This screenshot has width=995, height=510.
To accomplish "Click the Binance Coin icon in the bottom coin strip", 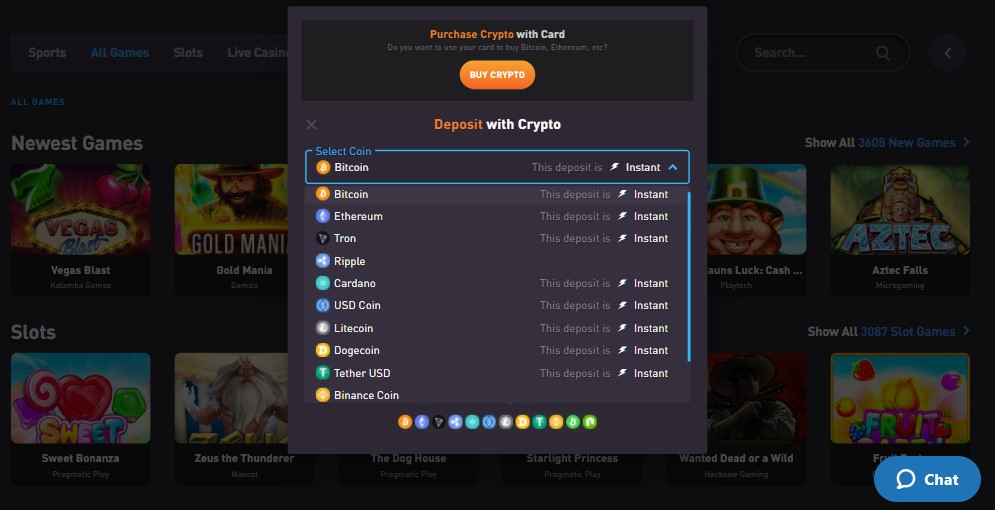I will click(556, 422).
